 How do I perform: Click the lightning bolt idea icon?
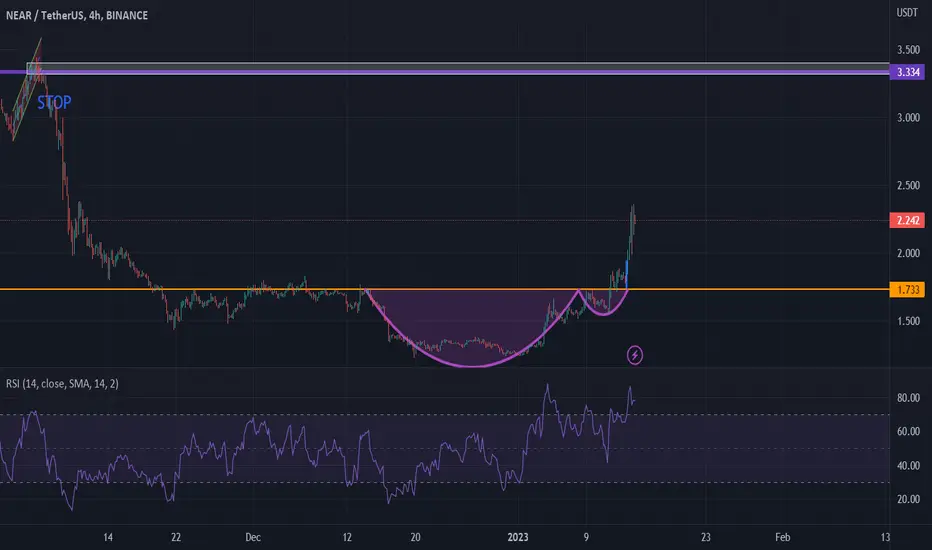click(x=635, y=355)
